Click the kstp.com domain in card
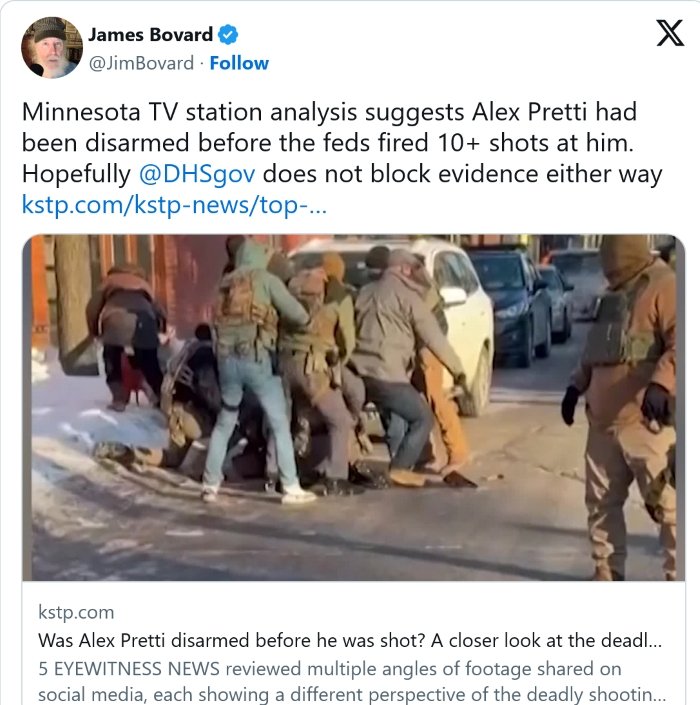 (76, 612)
